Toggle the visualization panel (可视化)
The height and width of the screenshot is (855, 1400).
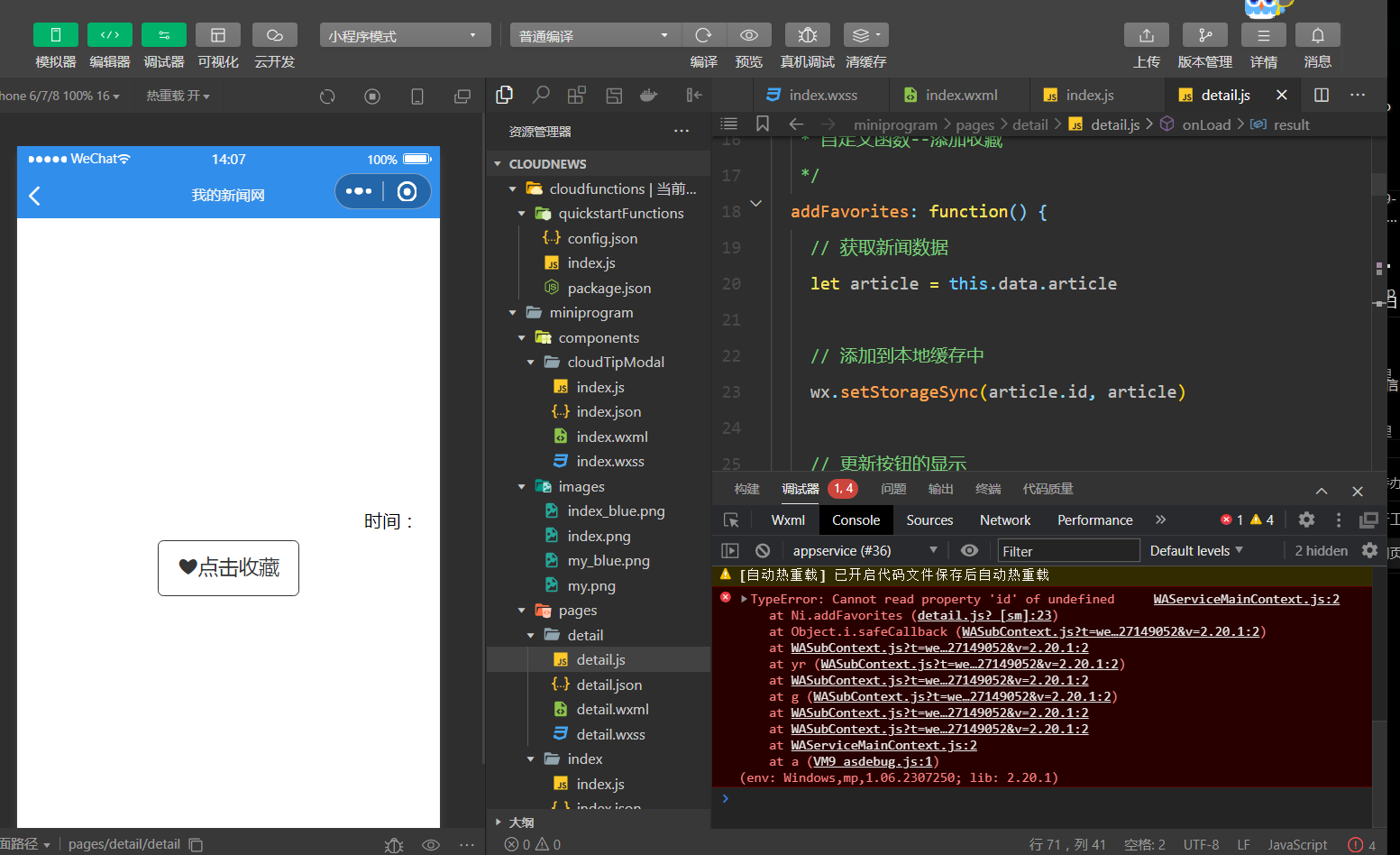point(218,35)
